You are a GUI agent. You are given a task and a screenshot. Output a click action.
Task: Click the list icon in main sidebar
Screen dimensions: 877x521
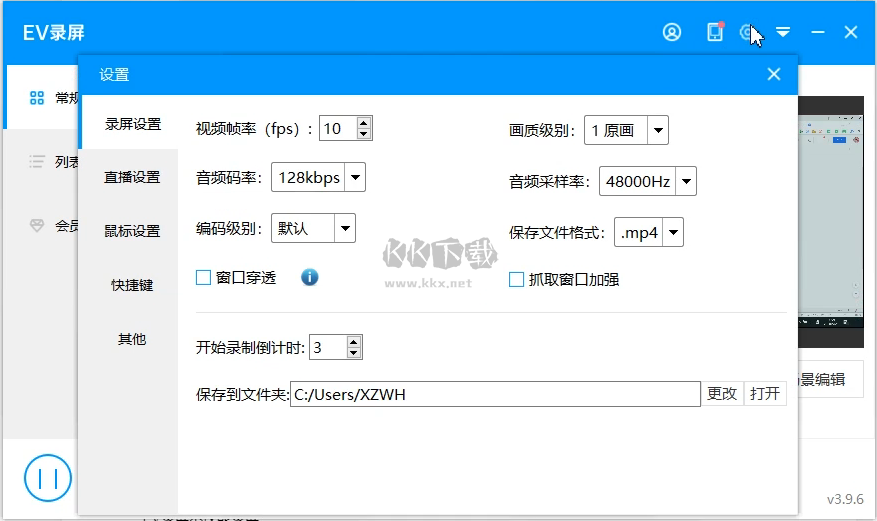[x=37, y=162]
